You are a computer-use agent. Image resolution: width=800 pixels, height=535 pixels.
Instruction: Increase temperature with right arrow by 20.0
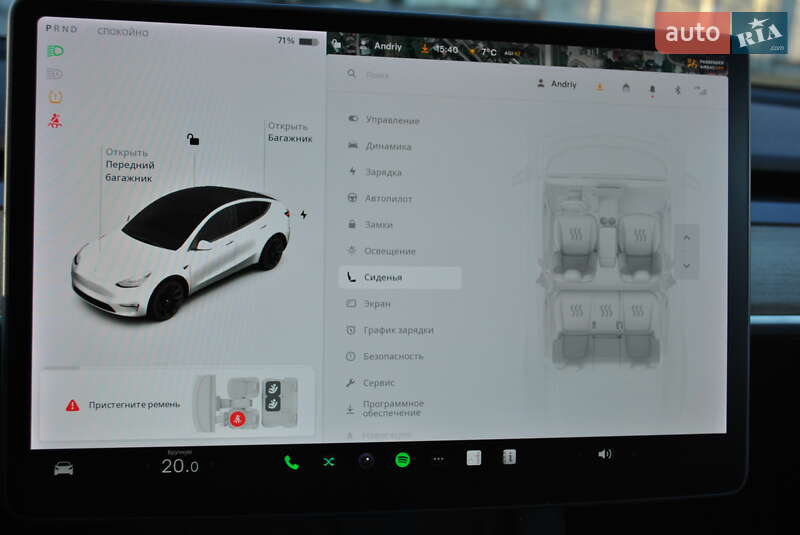click(x=212, y=465)
